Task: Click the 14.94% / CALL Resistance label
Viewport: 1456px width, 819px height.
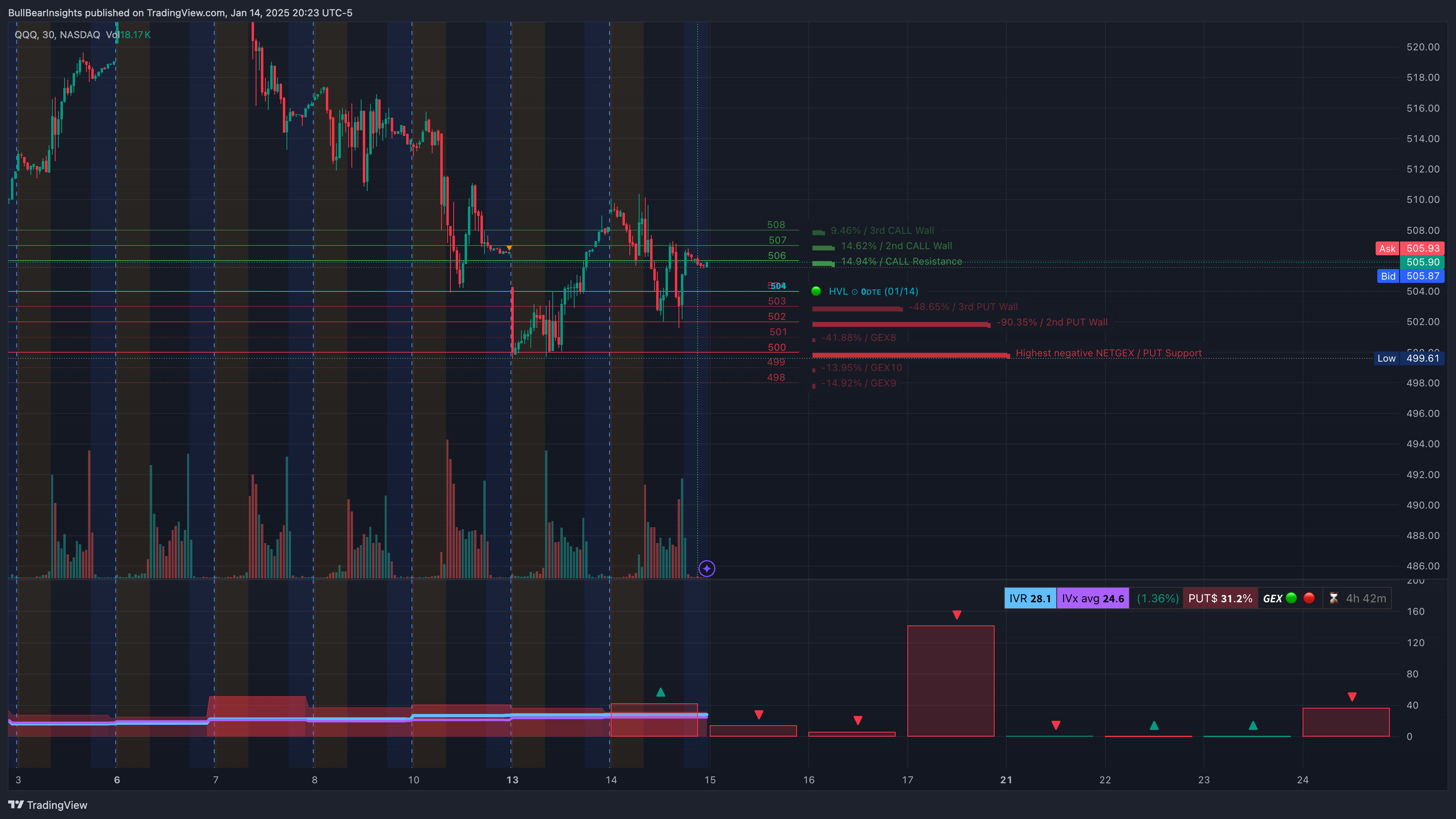Action: click(x=902, y=261)
